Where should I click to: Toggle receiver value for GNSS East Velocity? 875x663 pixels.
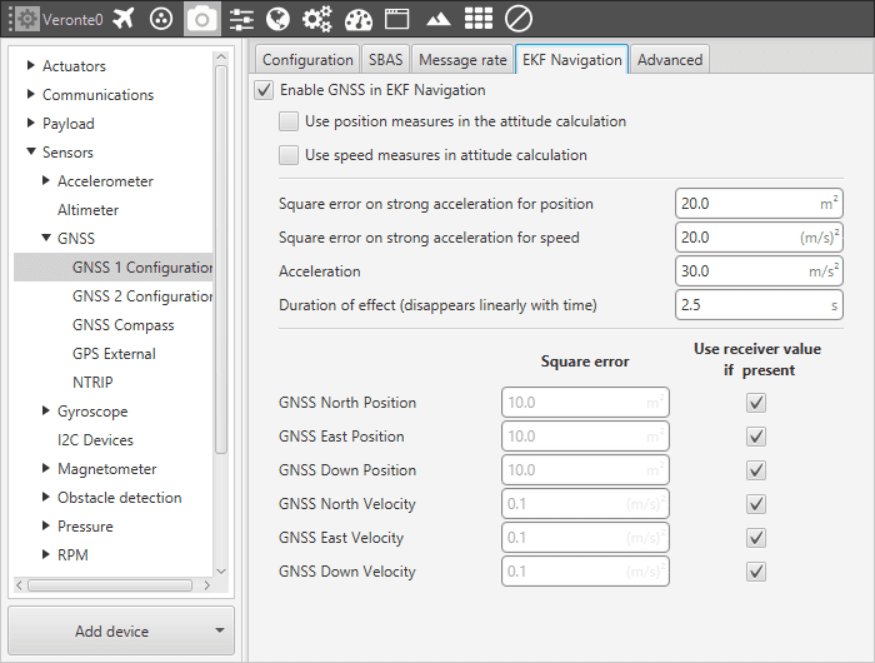[x=756, y=538]
